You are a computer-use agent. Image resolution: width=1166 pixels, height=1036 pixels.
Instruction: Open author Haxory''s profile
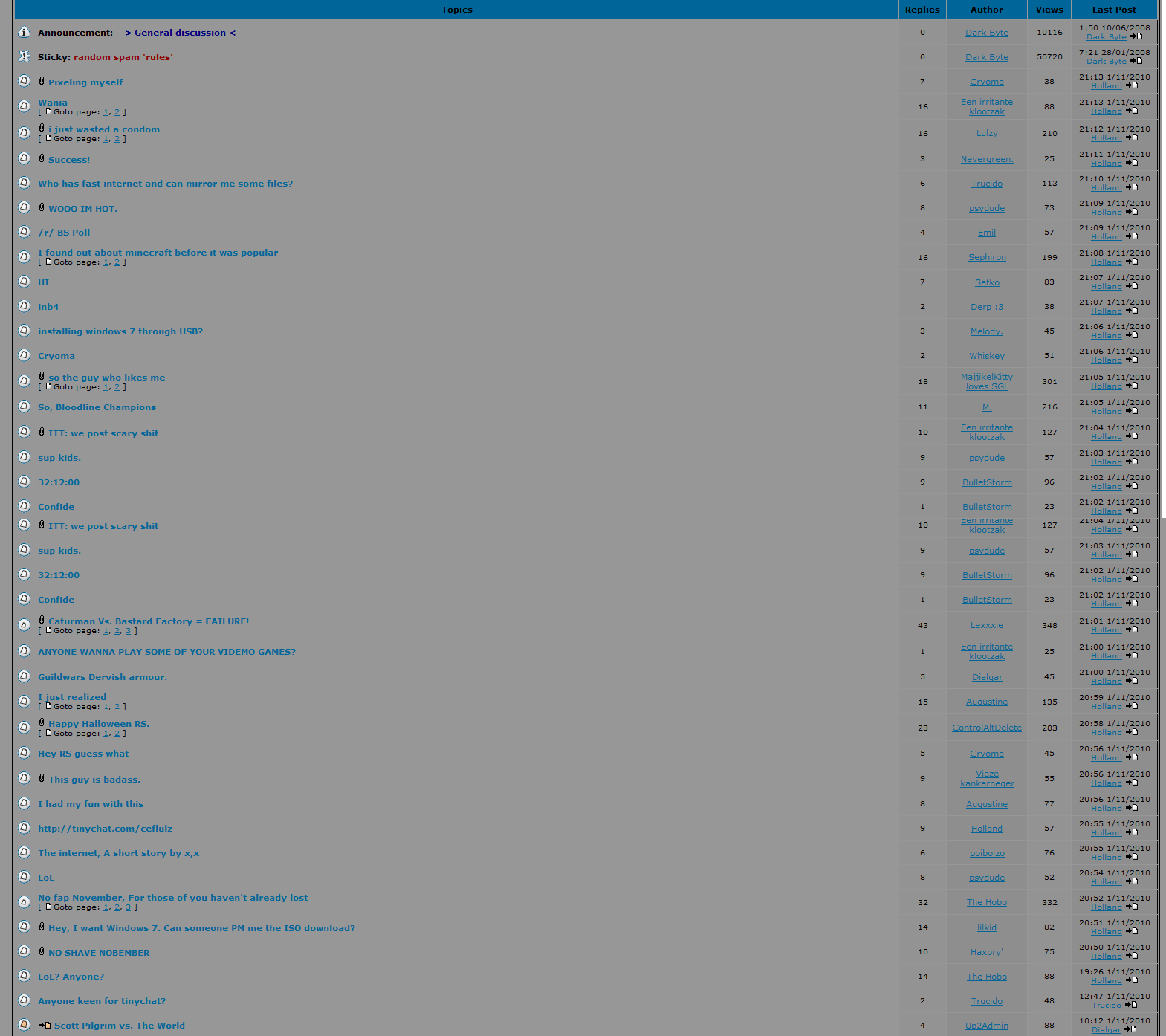987,952
